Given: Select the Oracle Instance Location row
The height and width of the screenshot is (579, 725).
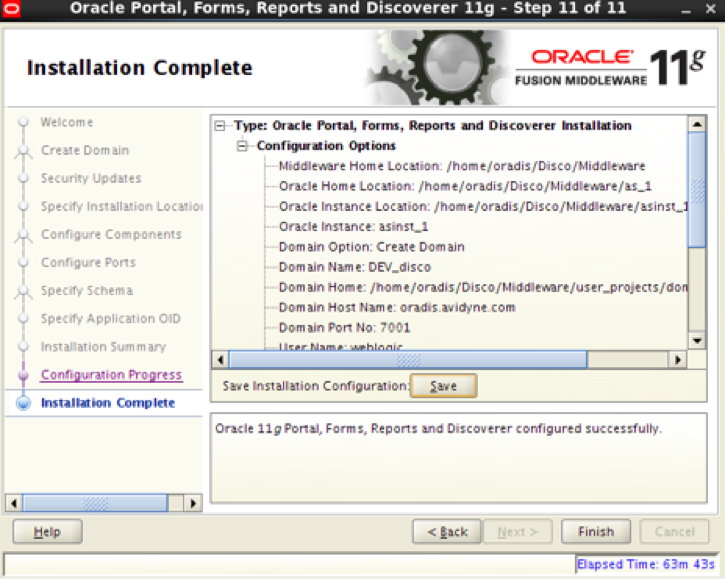Looking at the screenshot, I should point(483,207).
